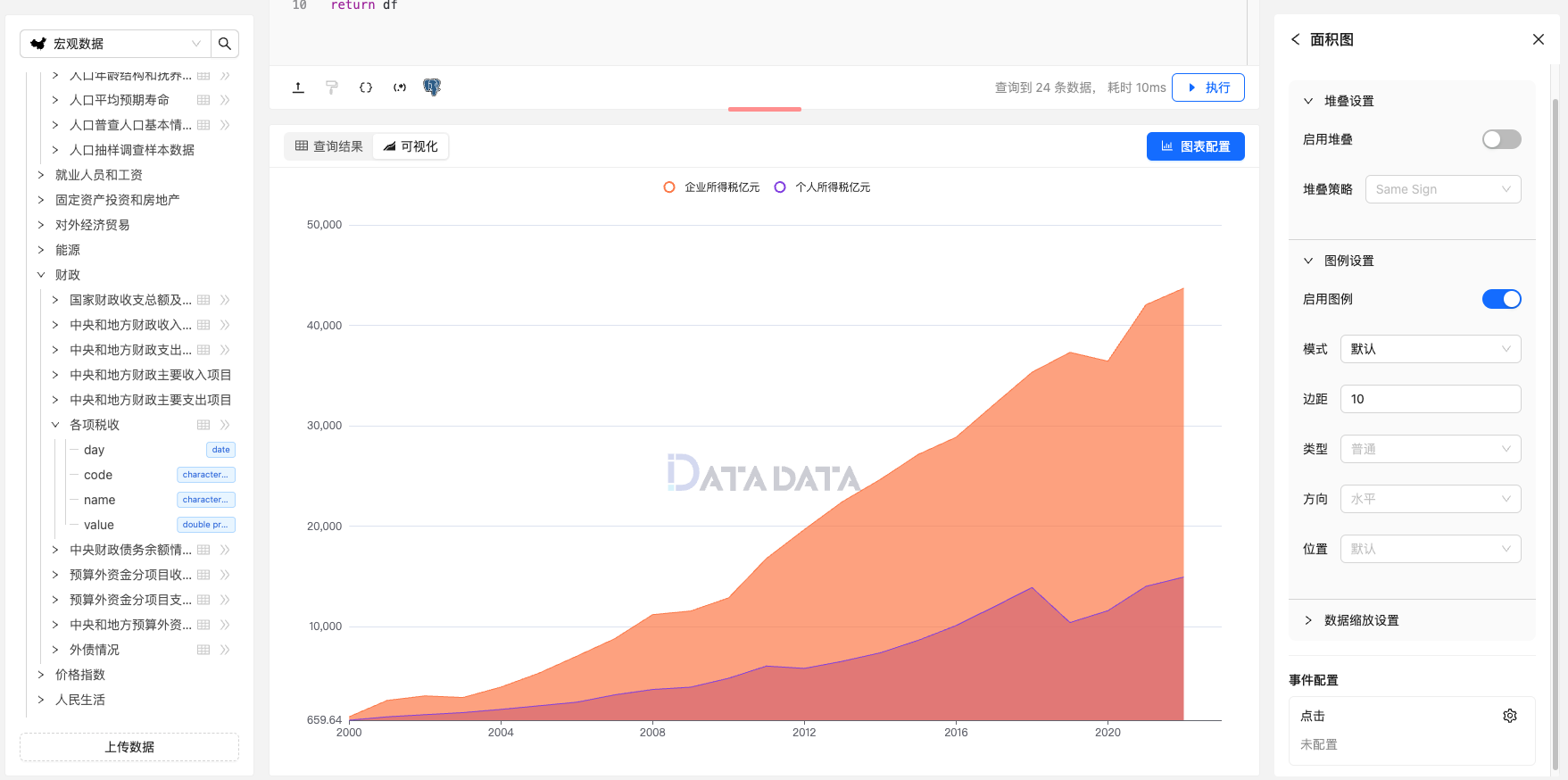Collapse the 财政 tree node
The height and width of the screenshot is (780, 1568).
[41, 275]
